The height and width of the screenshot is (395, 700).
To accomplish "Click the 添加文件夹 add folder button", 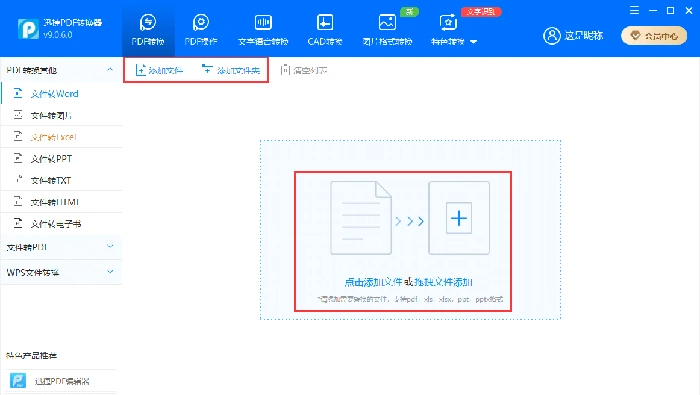I will click(x=231, y=70).
